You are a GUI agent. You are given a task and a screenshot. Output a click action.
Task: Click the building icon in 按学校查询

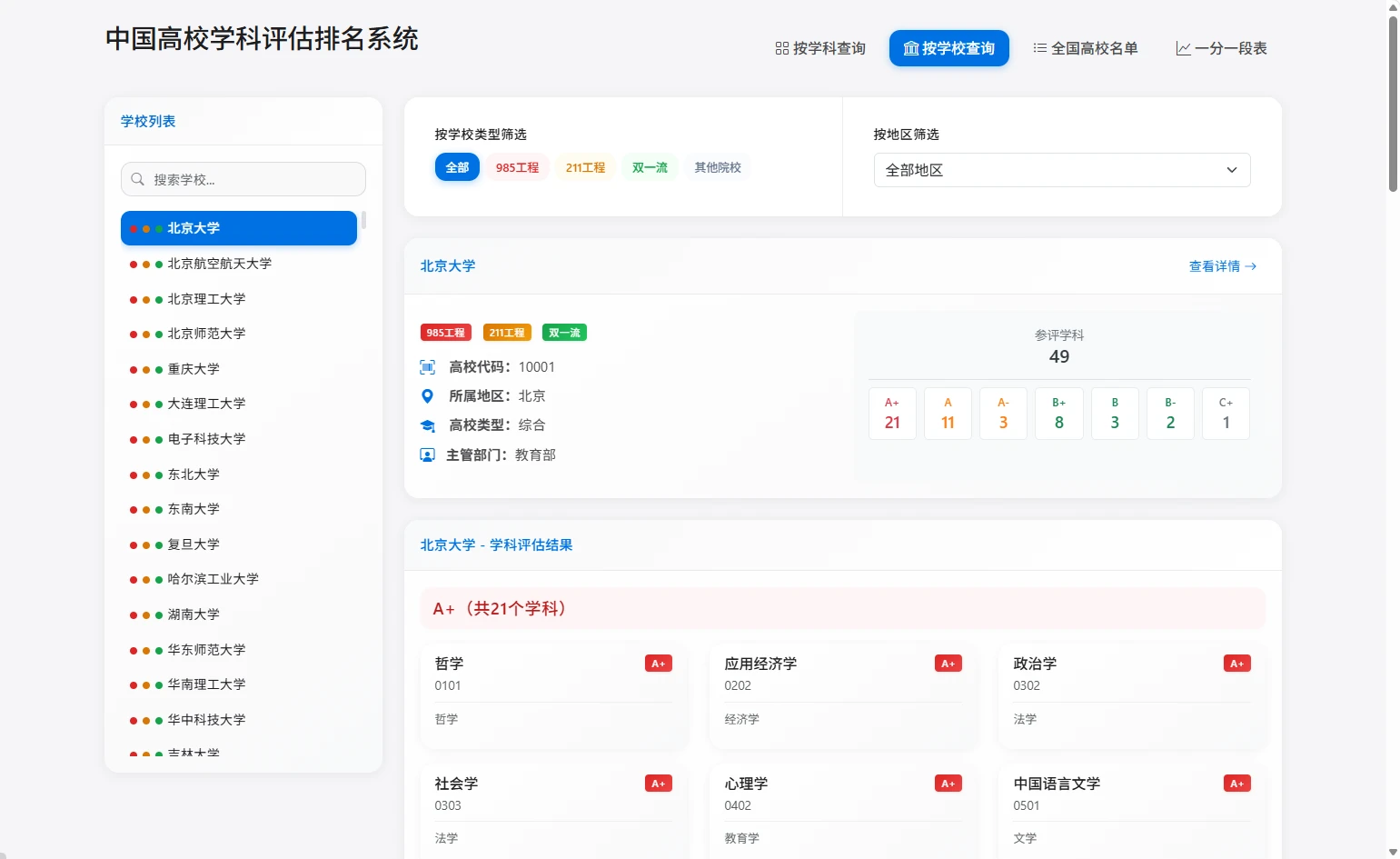point(910,48)
